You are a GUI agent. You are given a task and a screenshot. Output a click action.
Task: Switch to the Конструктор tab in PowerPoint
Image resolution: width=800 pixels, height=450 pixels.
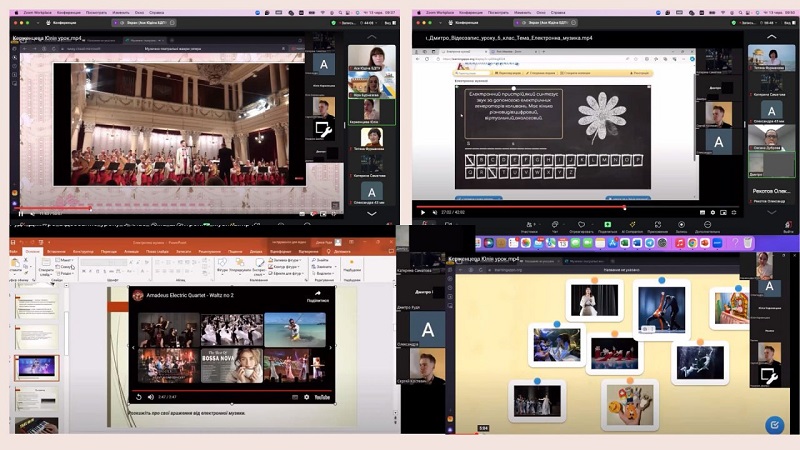point(83,252)
